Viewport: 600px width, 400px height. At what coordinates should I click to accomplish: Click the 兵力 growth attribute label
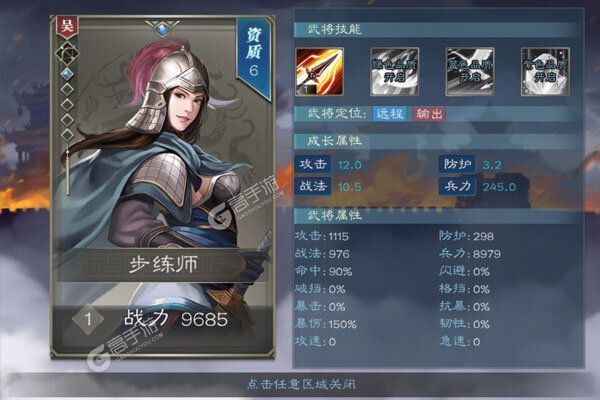coord(457,186)
